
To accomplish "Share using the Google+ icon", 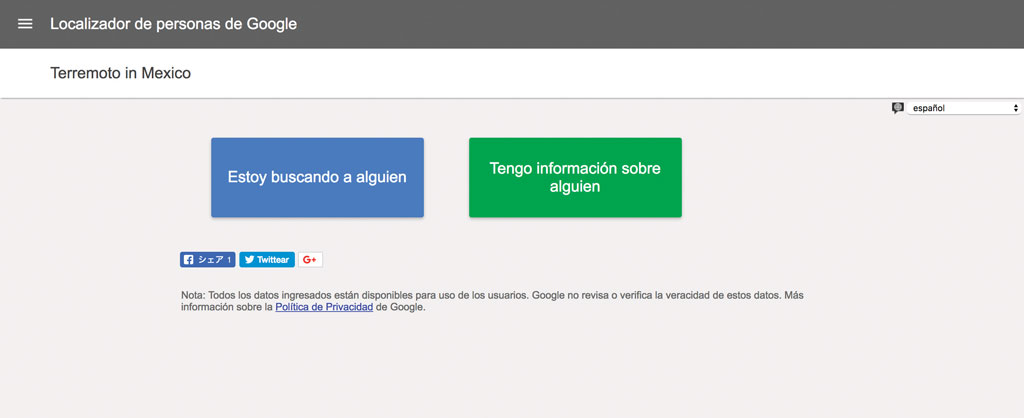I will 310,260.
